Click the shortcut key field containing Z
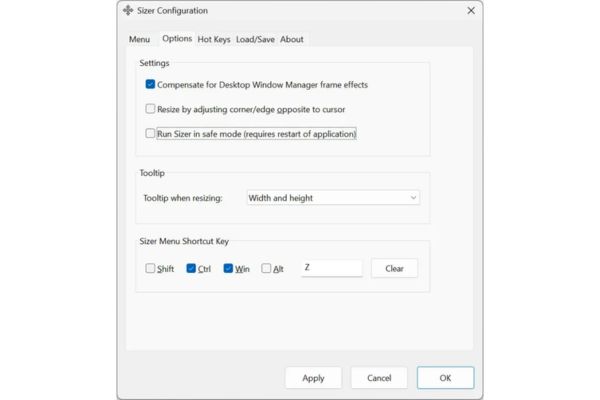The width and height of the screenshot is (600, 400). pyautogui.click(x=331, y=268)
